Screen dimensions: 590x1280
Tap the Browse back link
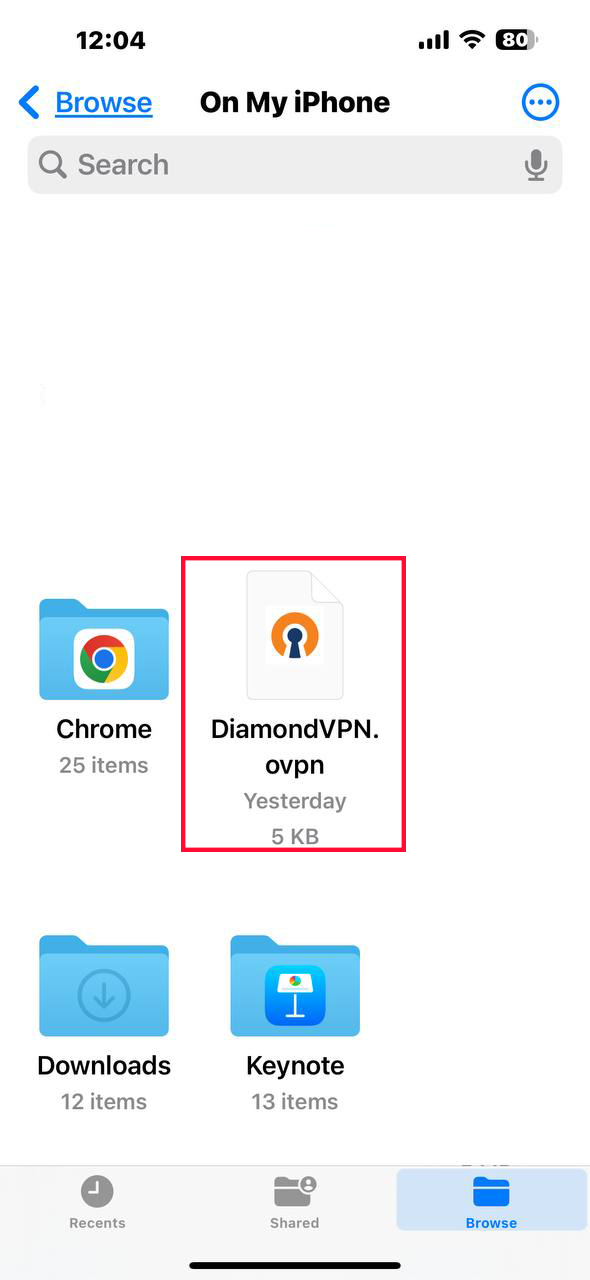(x=103, y=102)
